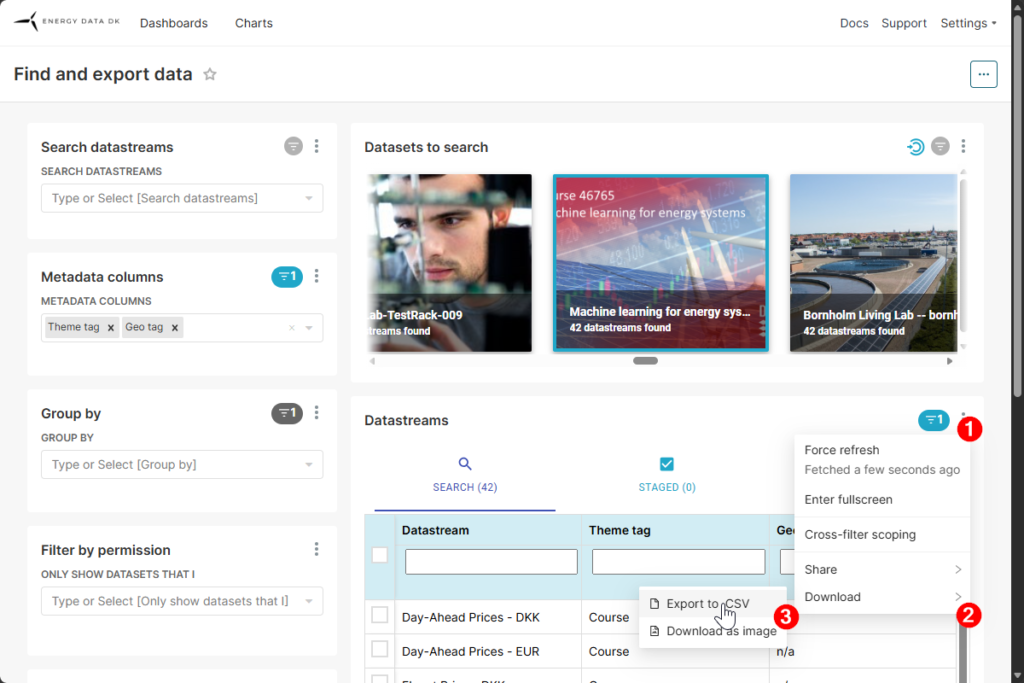Tick the select-all checkbox in table header
Viewport: 1024px width, 683px height.
click(x=379, y=555)
